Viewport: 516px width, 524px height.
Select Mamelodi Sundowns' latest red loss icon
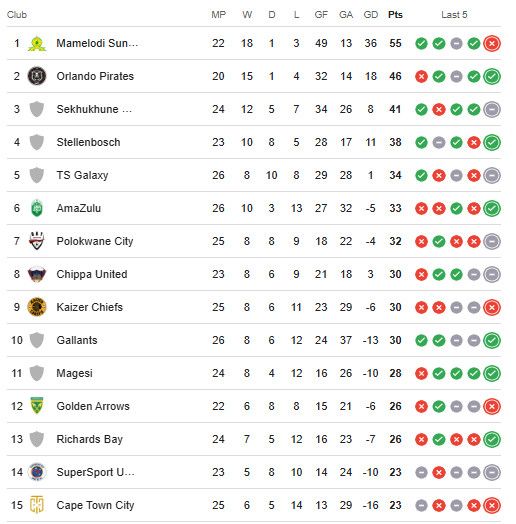[x=492, y=43]
